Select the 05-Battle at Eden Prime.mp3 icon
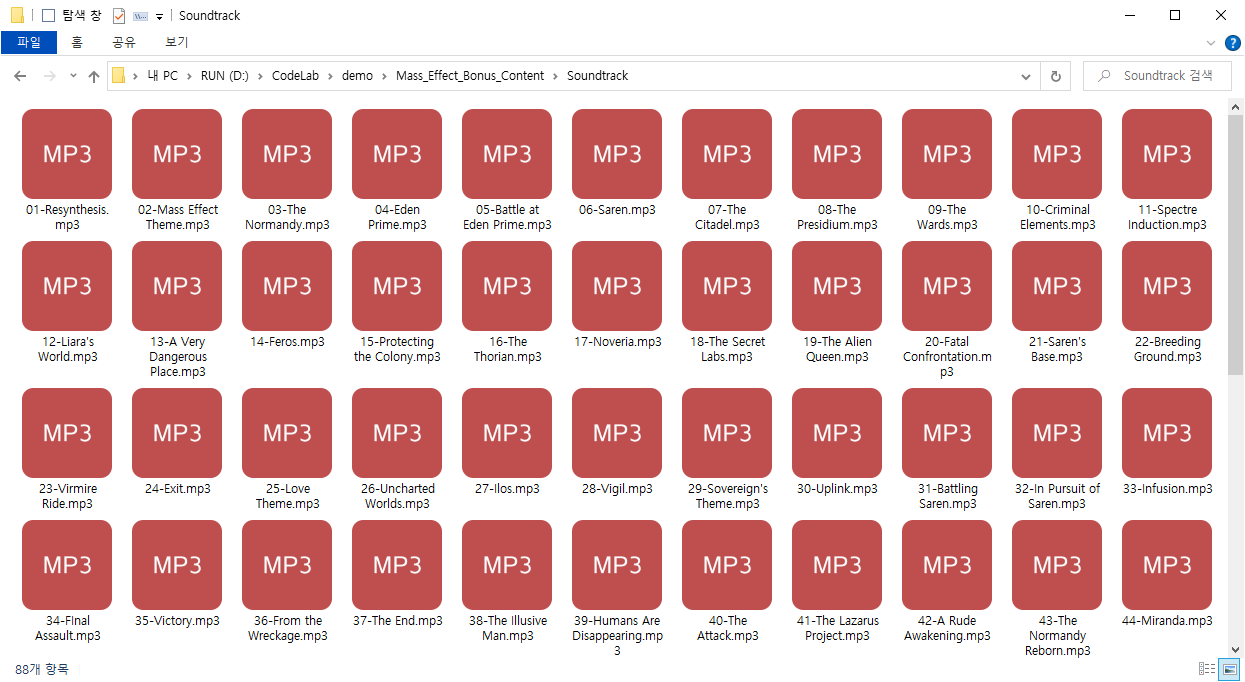1245x682 pixels. [x=507, y=154]
